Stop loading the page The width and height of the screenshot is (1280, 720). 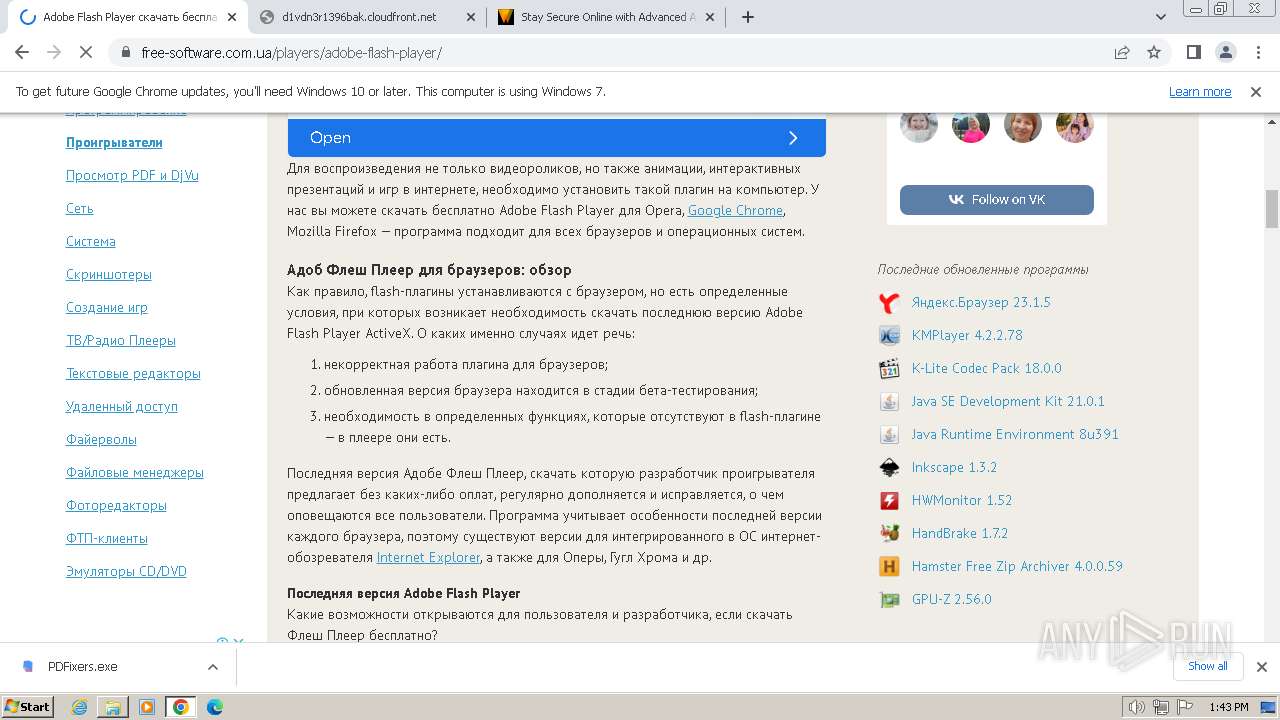click(x=86, y=52)
